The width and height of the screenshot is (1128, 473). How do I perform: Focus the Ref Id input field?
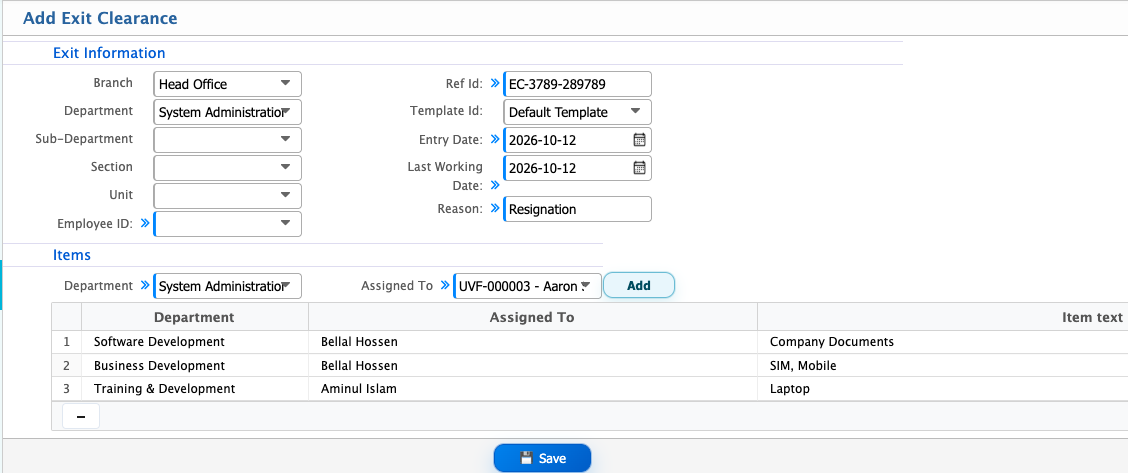(x=577, y=84)
